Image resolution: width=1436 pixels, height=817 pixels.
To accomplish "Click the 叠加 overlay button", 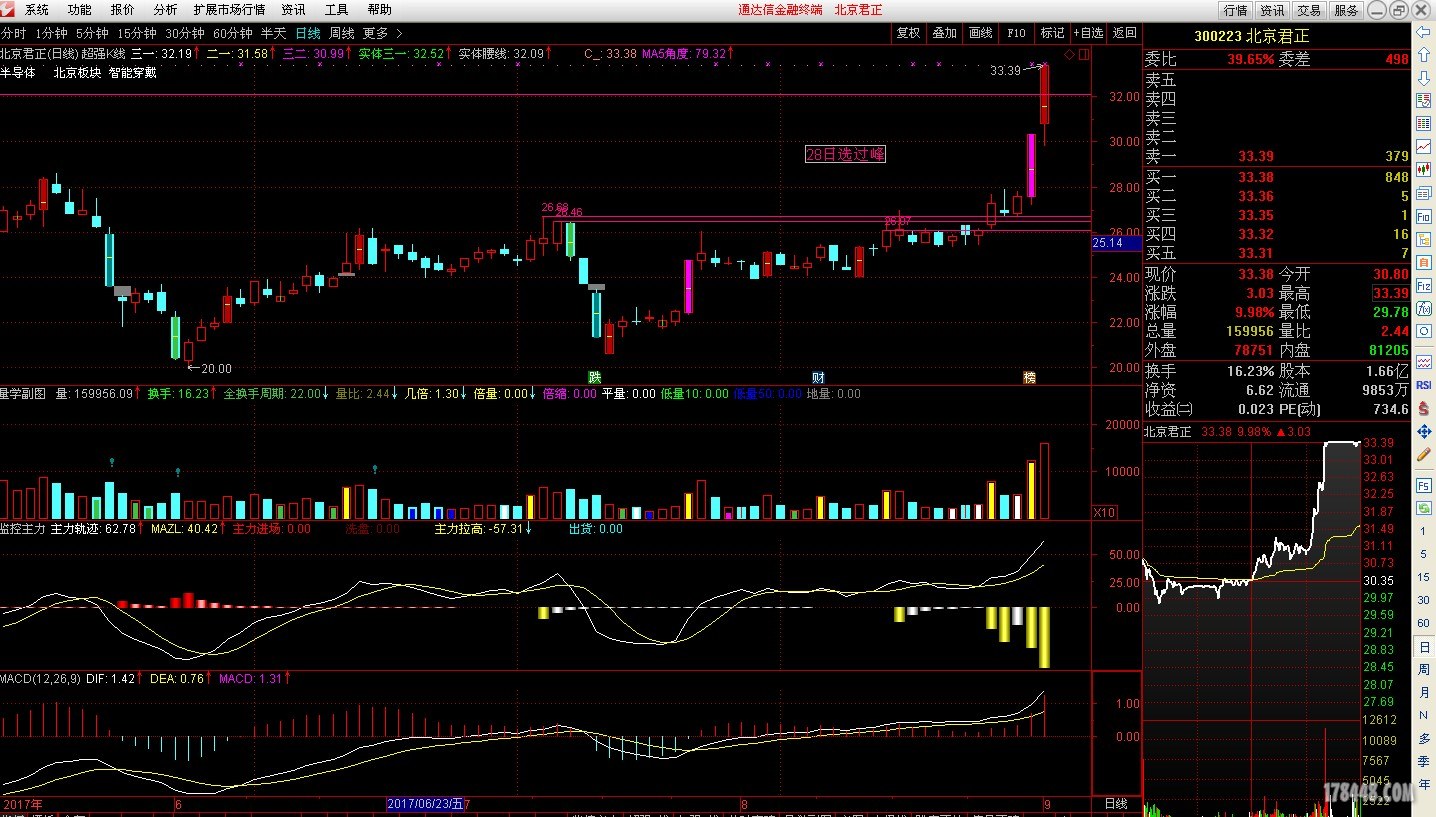I will pyautogui.click(x=945, y=33).
